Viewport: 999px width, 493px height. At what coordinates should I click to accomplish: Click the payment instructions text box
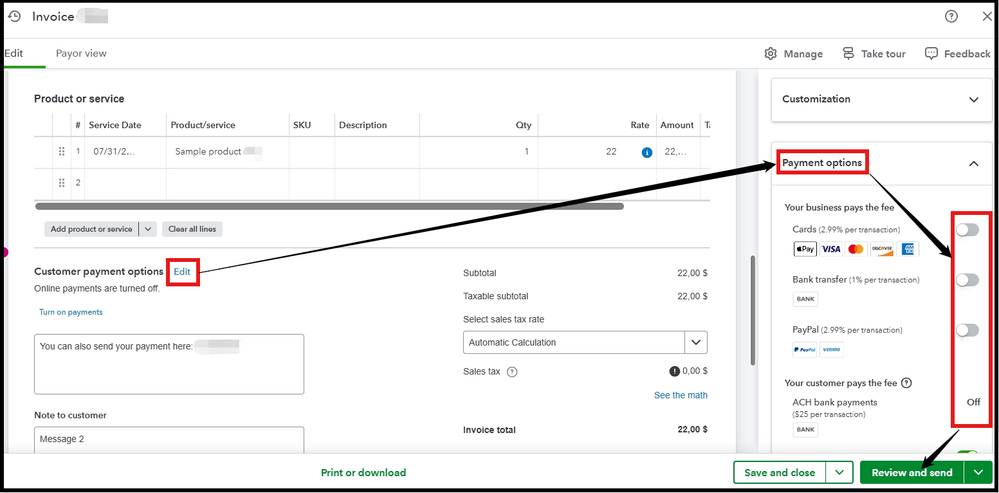point(169,364)
